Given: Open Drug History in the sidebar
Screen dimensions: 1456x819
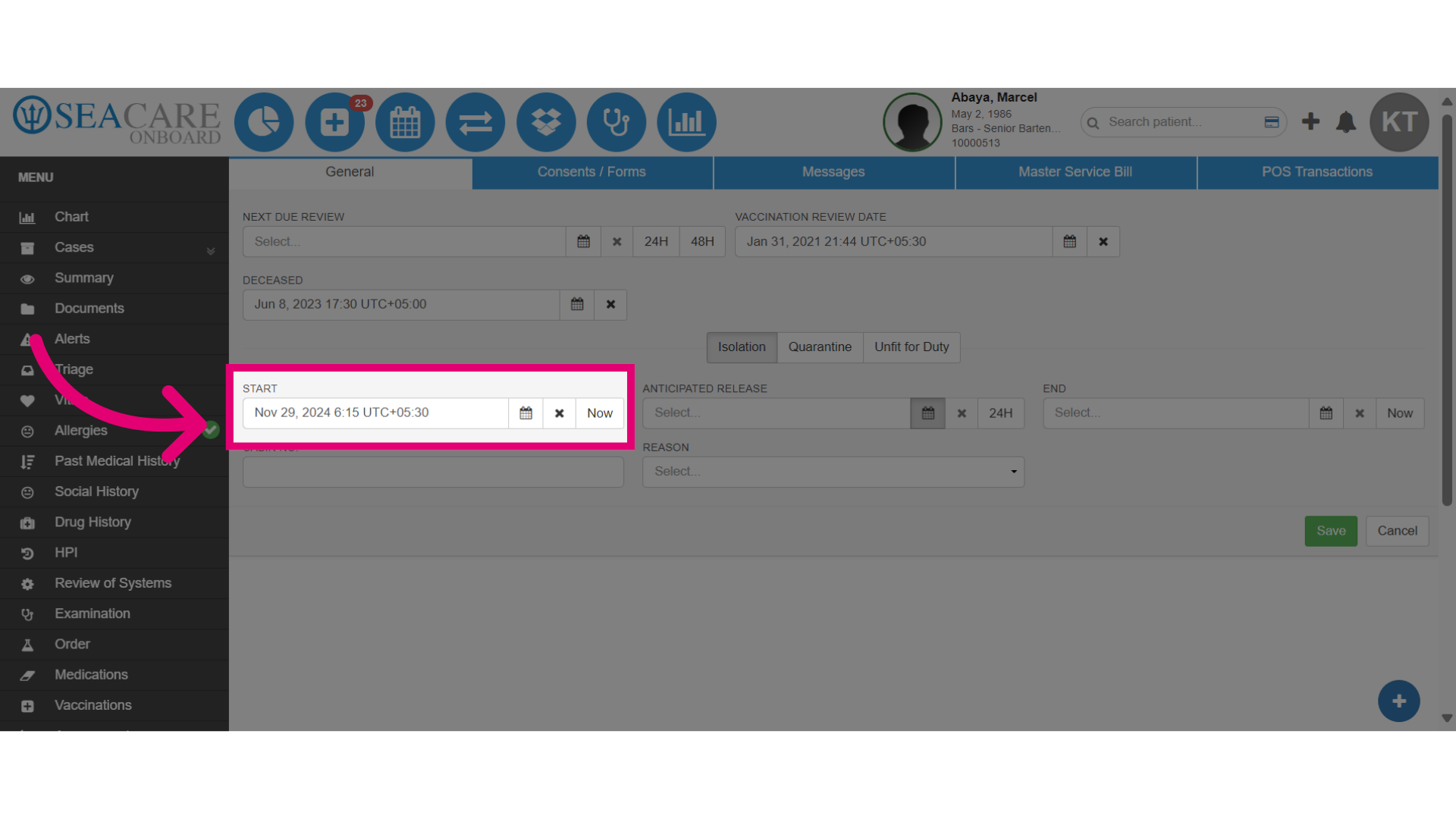Looking at the screenshot, I should 114,522.
